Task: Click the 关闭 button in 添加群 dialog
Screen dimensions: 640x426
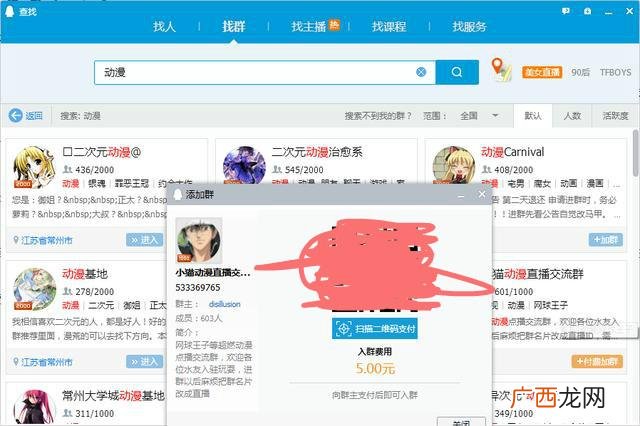Action: pos(462,422)
